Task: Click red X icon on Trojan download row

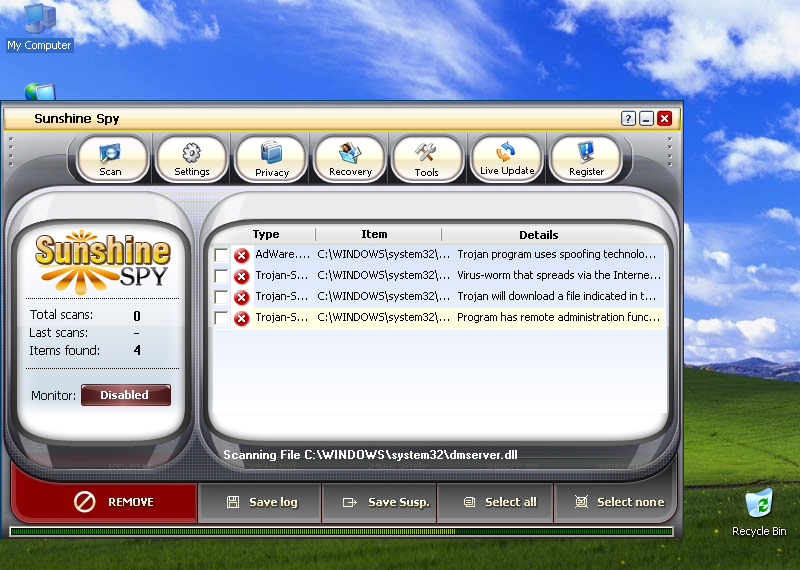Action: tap(241, 297)
